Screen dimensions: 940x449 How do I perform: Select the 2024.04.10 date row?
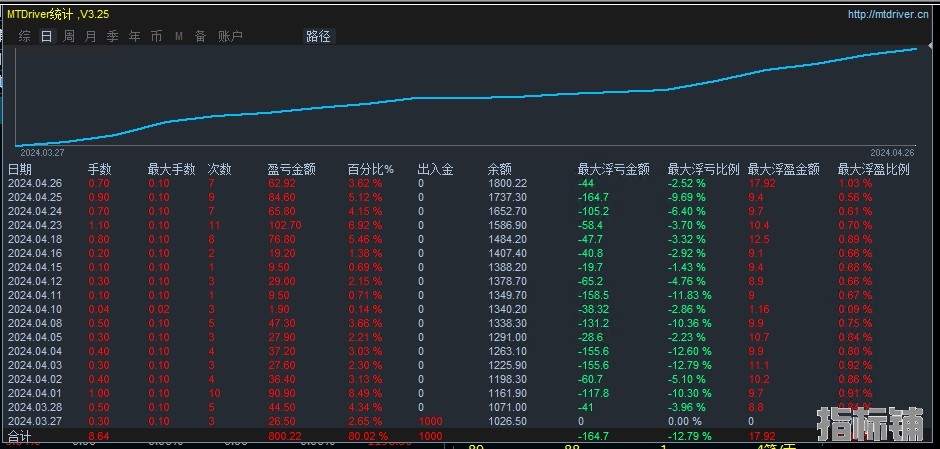(x=35, y=309)
